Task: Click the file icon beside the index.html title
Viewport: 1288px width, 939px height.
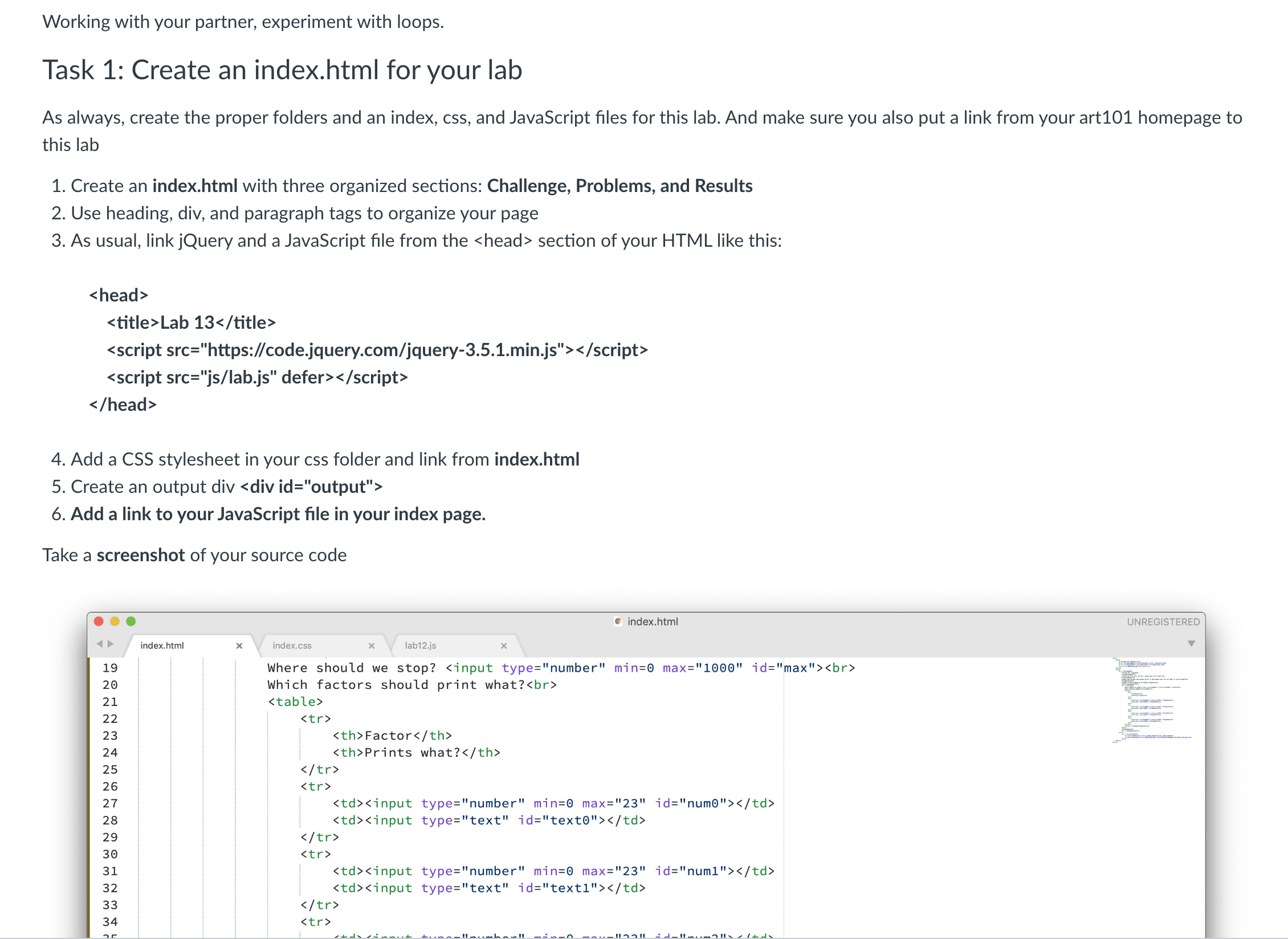Action: pyautogui.click(x=618, y=621)
